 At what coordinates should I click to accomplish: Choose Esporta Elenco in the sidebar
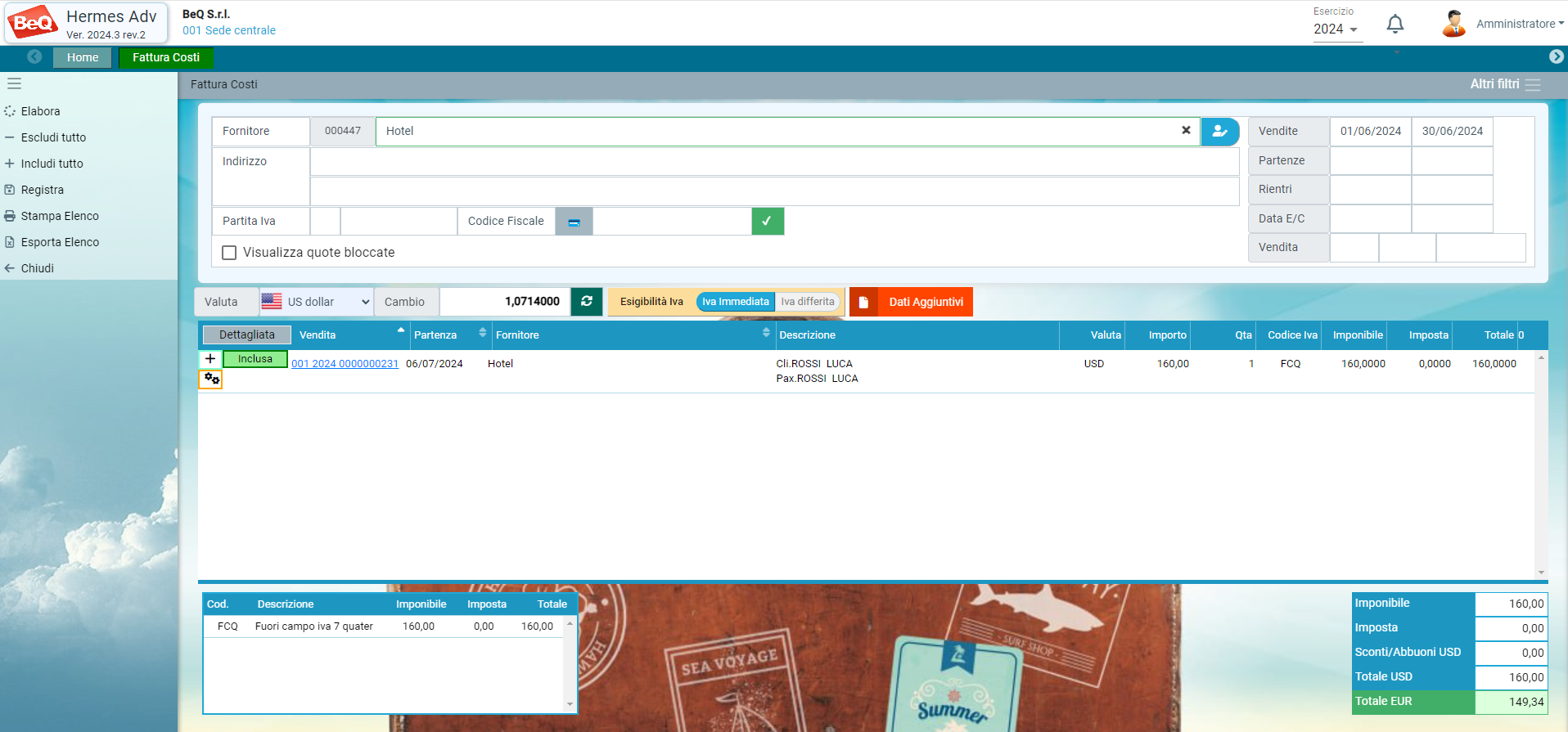(x=60, y=242)
